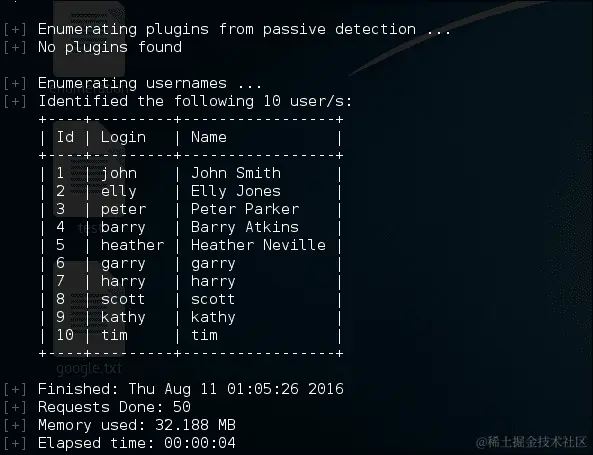
Task: Click the Elapsed time 00:00:04 line
Action: click(137, 443)
